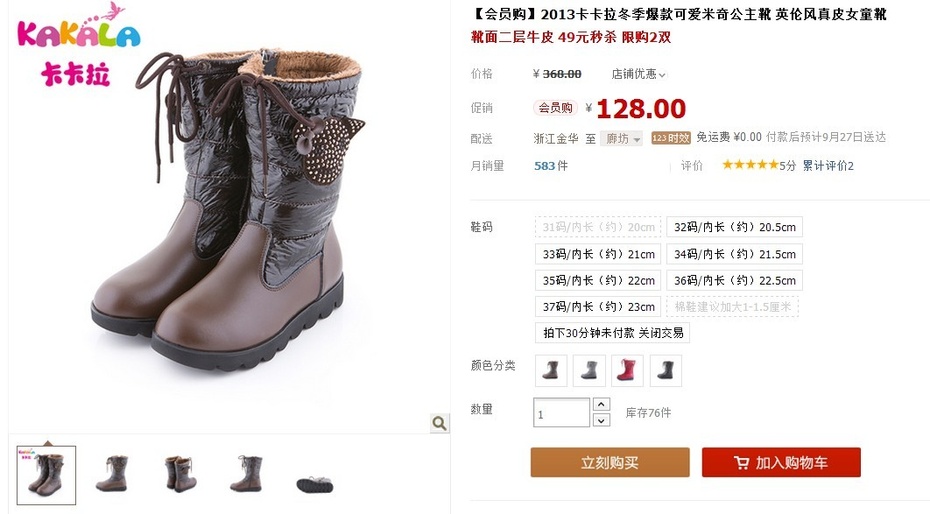The image size is (930, 514).
Task: Open the 廊坊 delivery city dropdown
Action: [x=621, y=138]
